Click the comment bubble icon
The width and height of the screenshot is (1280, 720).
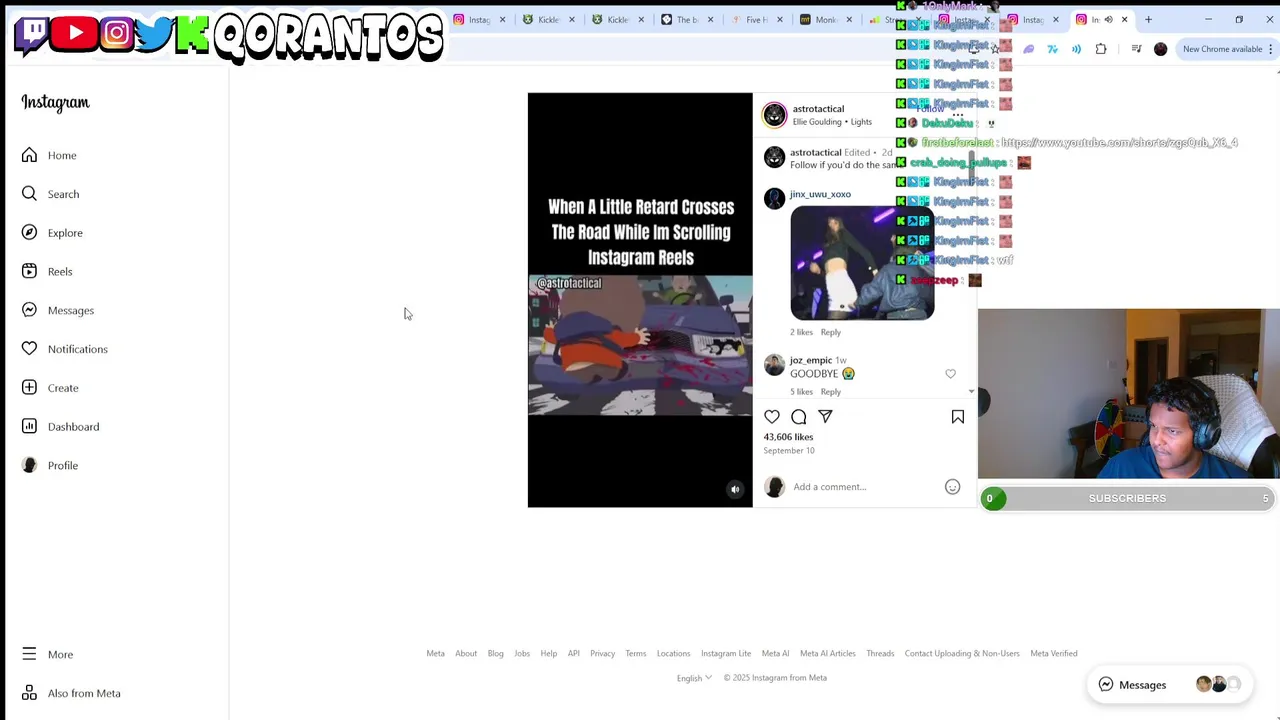(799, 416)
